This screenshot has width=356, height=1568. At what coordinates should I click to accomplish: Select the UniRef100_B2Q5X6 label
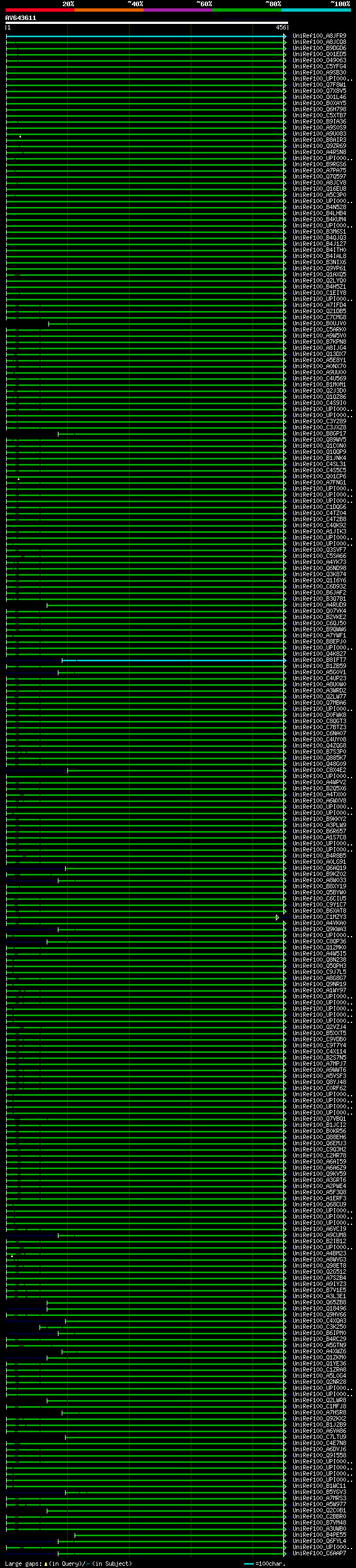(x=319, y=789)
